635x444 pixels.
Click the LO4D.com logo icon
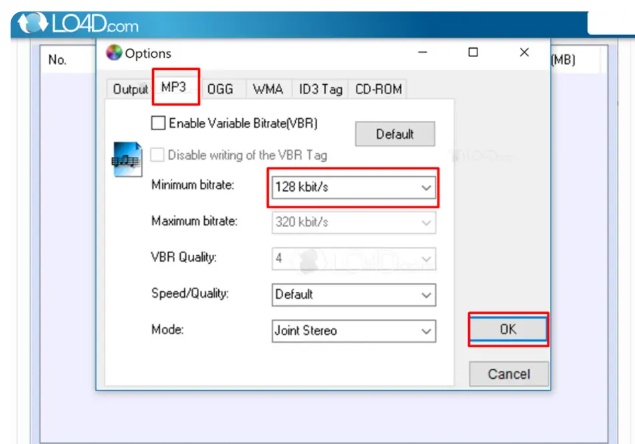point(33,23)
